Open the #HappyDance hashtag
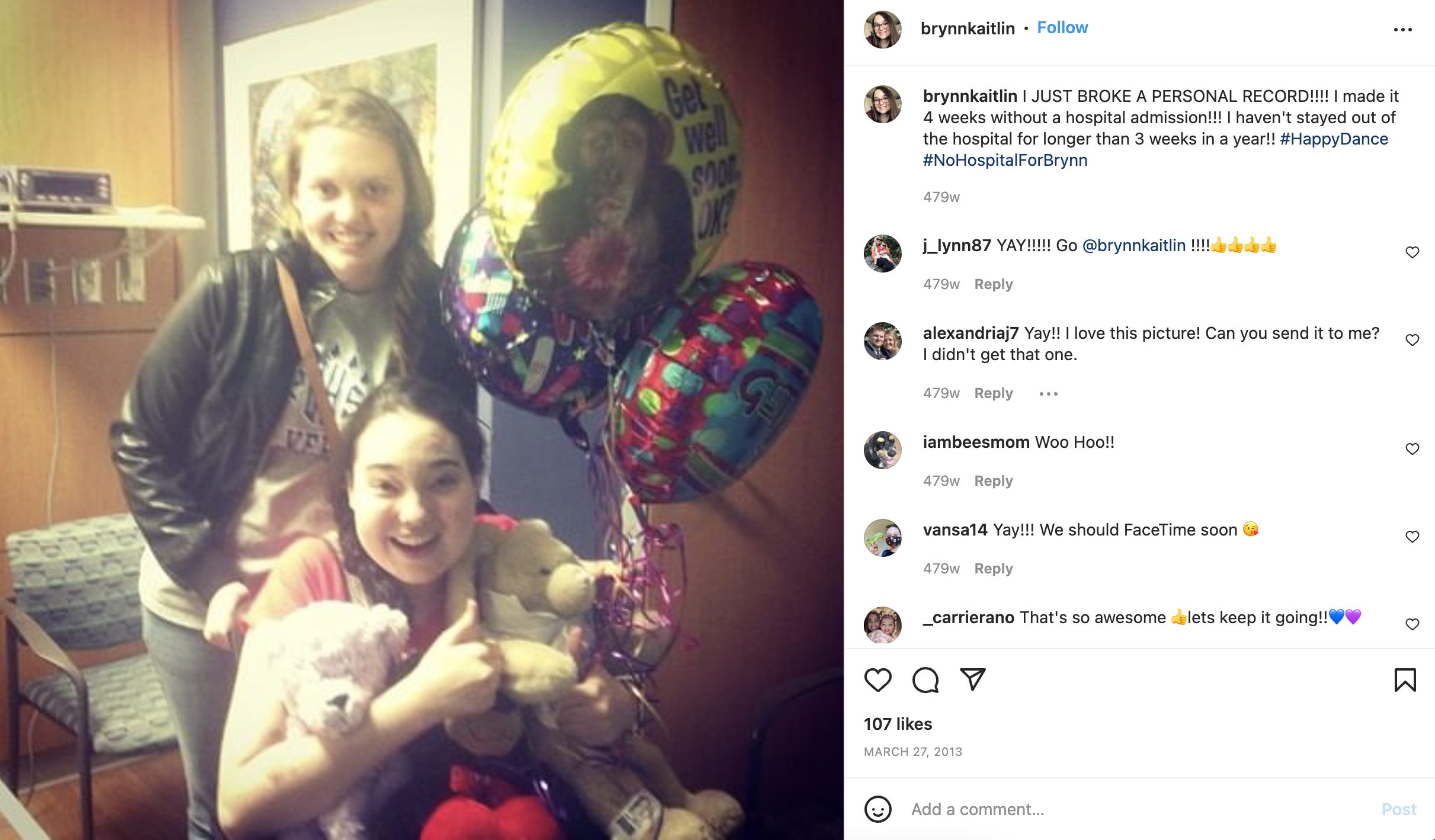The image size is (1435, 840). pyautogui.click(x=1334, y=139)
